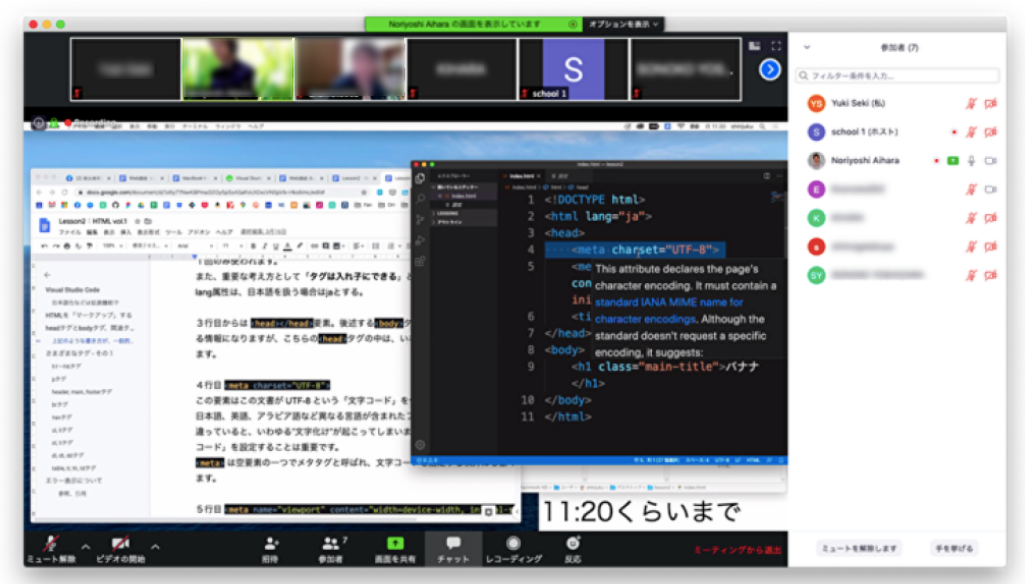1025x584 pixels.
Task: Open video options arrow beside video button
Action: click(x=156, y=546)
